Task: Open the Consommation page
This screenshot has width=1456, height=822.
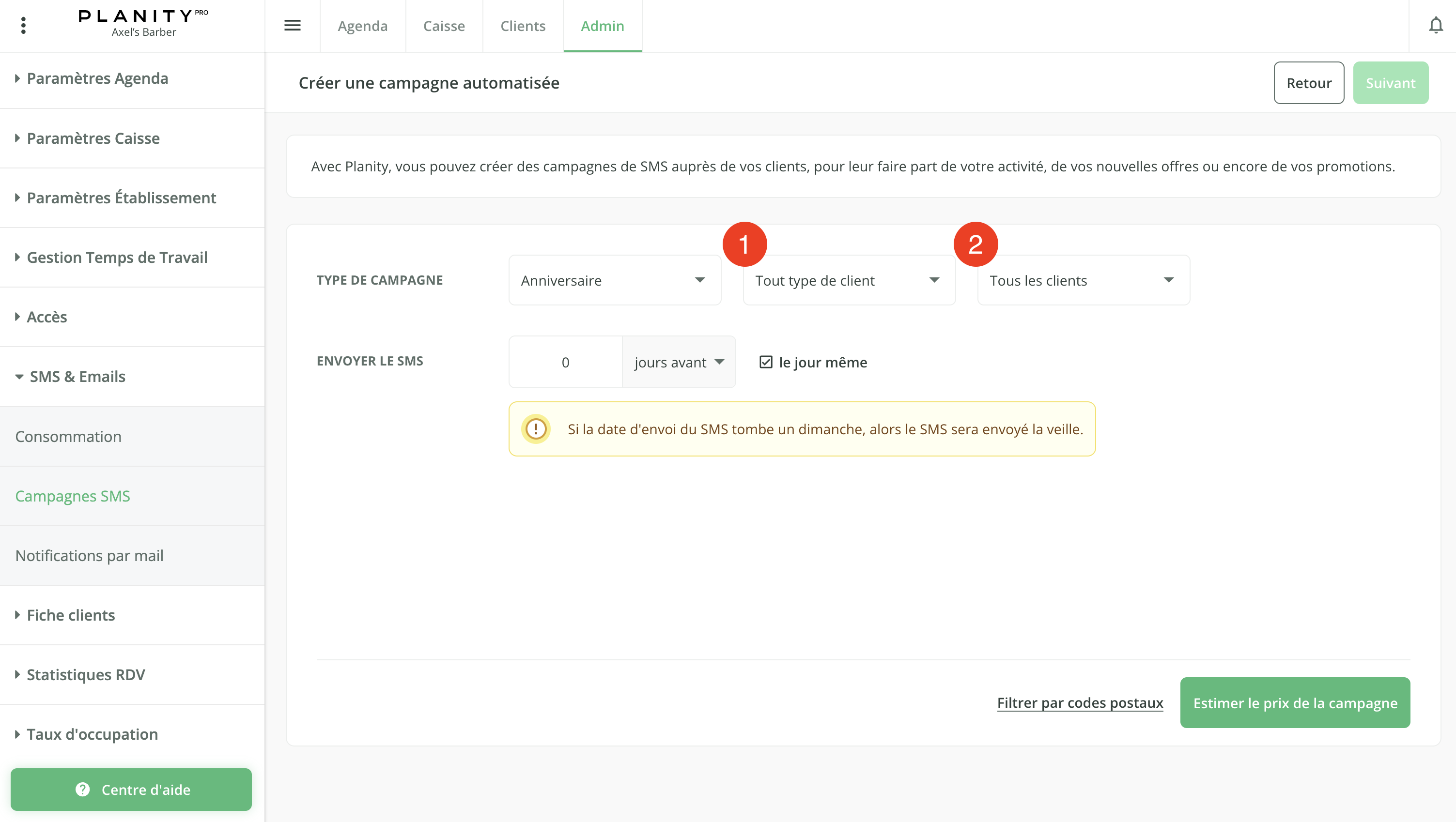Action: 68,436
